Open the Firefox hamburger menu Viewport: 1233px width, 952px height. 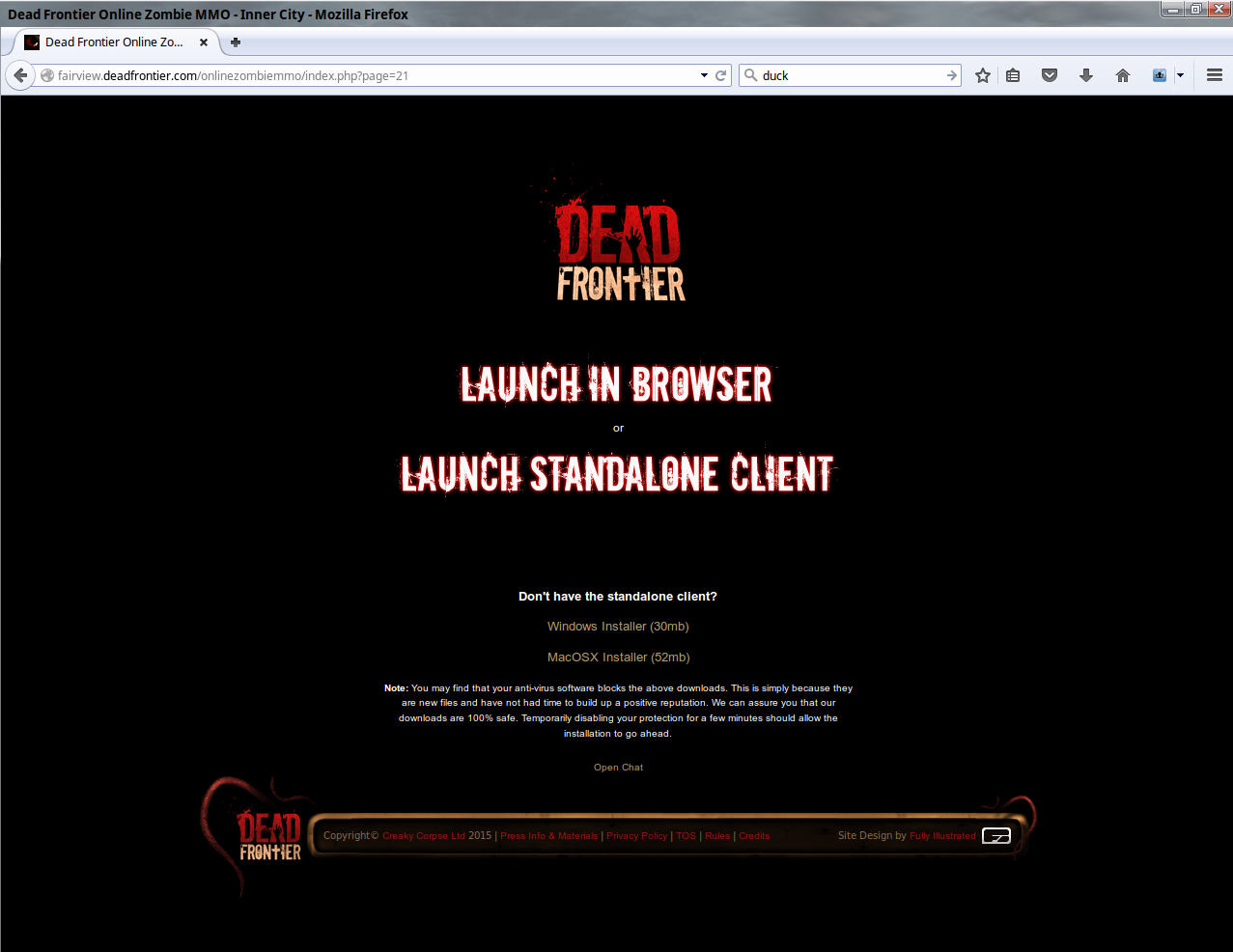point(1215,75)
